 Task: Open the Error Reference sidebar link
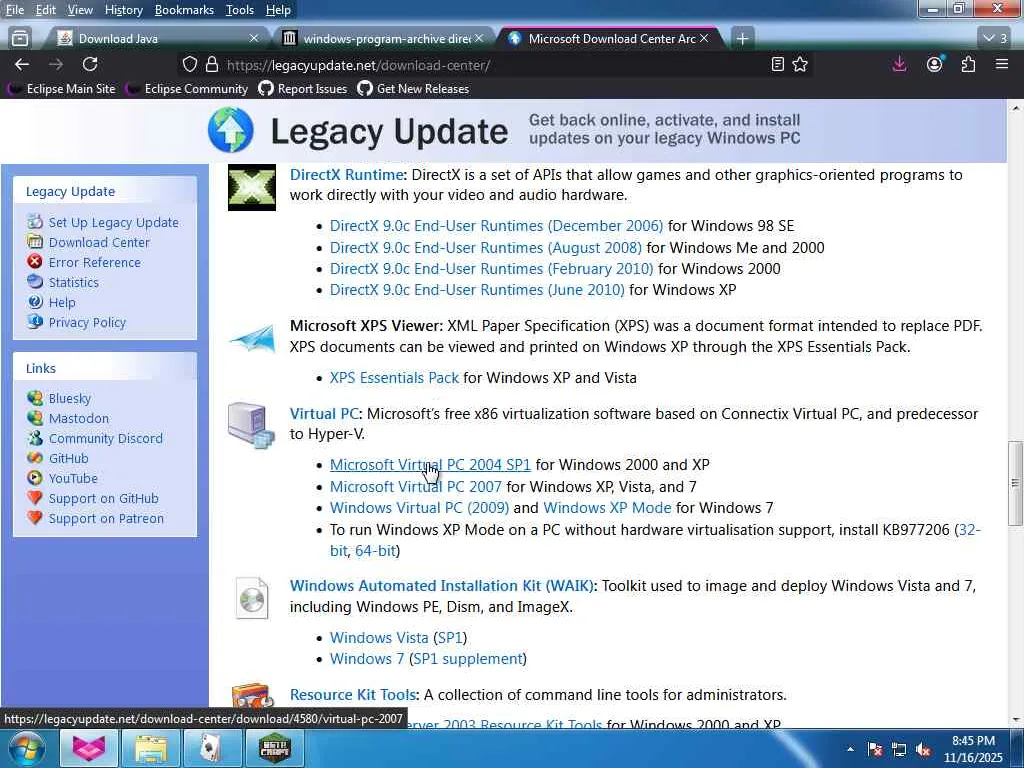(x=94, y=263)
